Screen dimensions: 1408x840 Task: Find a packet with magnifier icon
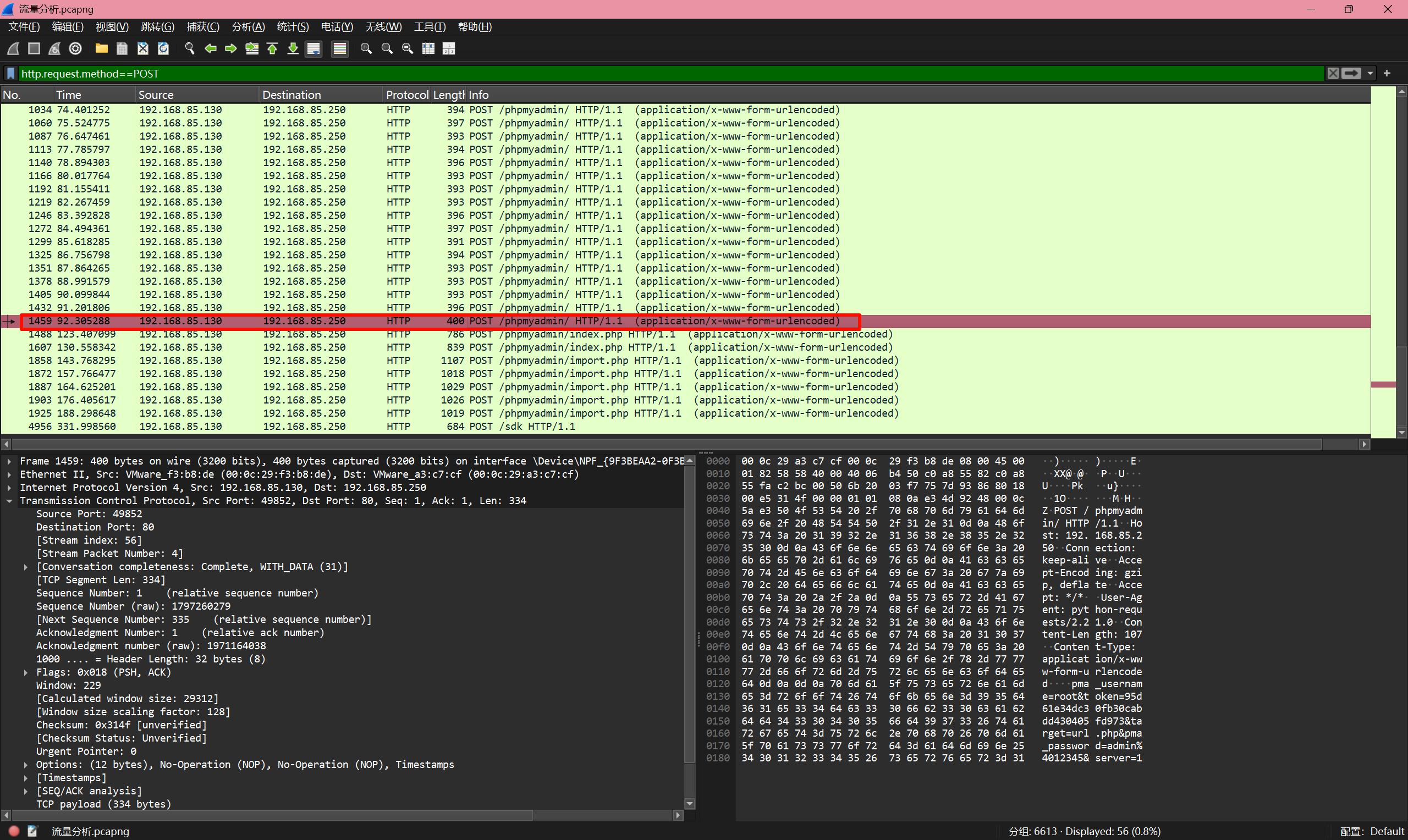[x=190, y=49]
